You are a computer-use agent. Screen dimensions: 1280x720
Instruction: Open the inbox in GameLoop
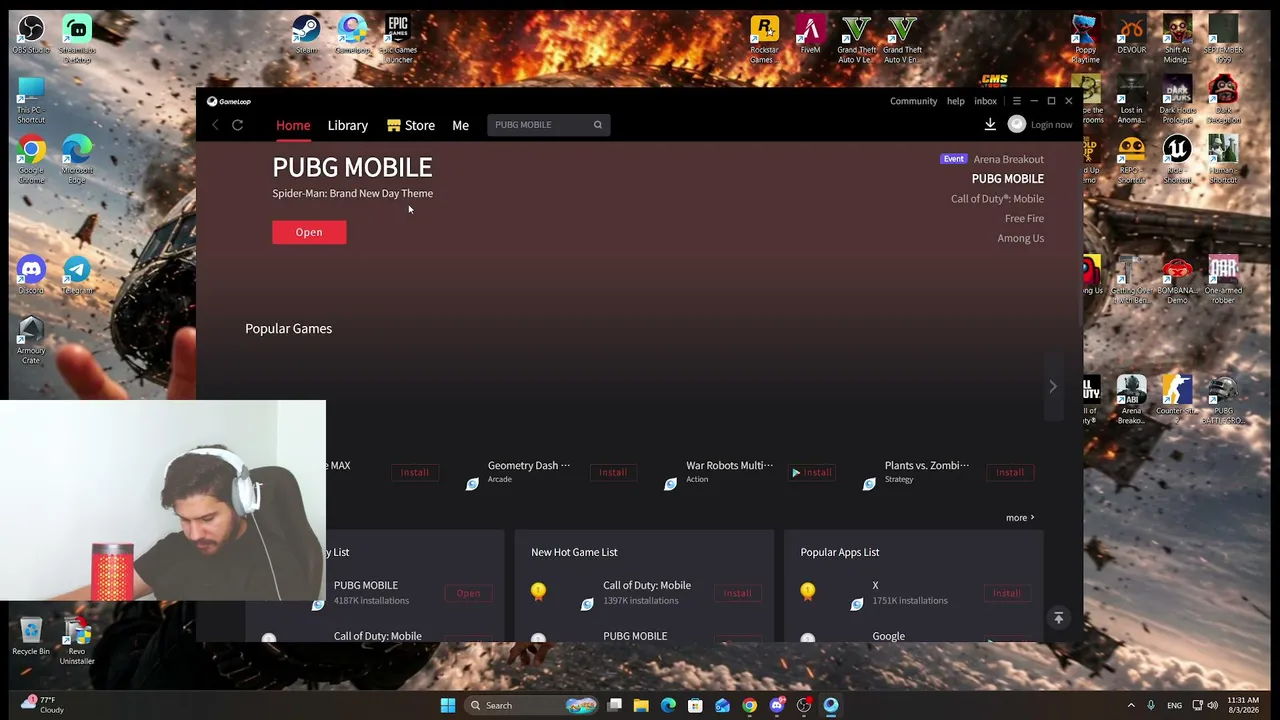click(x=985, y=101)
